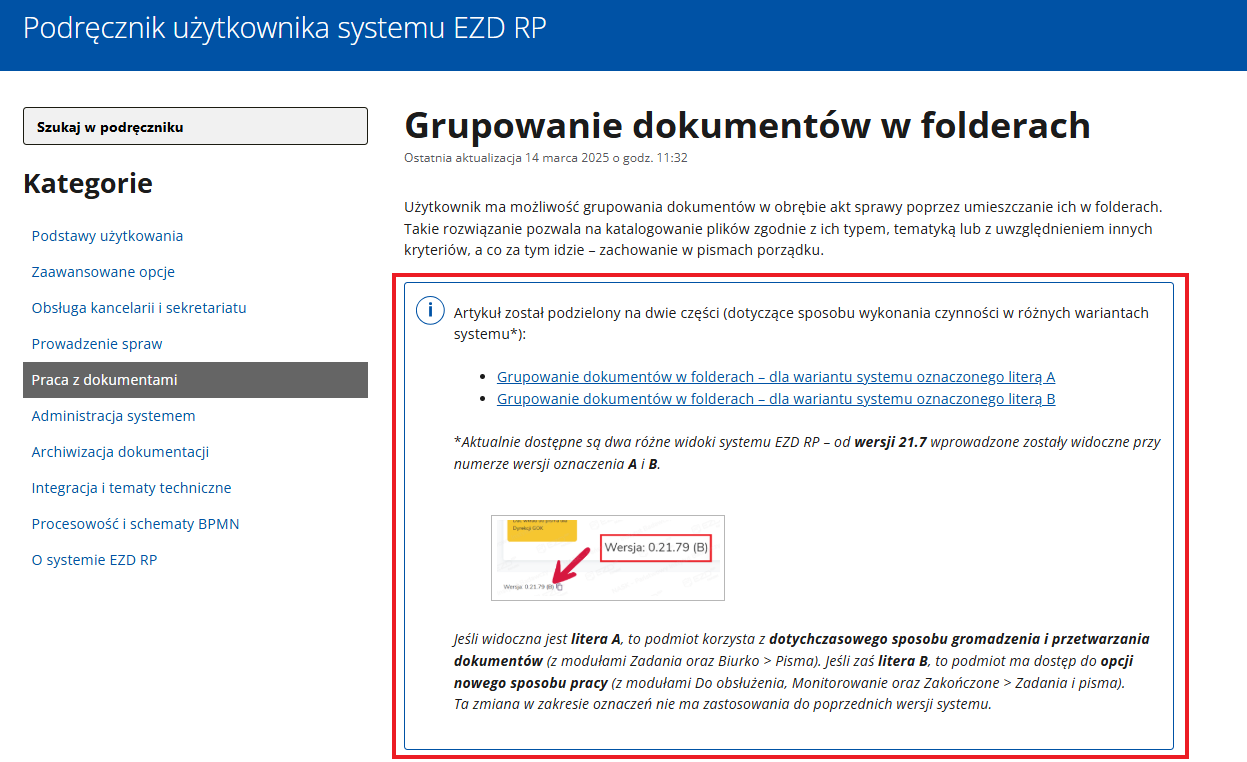Click the red-boxed 'Wersja: 0.21.79 (B)' label
The height and width of the screenshot is (762, 1247).
pyautogui.click(x=656, y=548)
